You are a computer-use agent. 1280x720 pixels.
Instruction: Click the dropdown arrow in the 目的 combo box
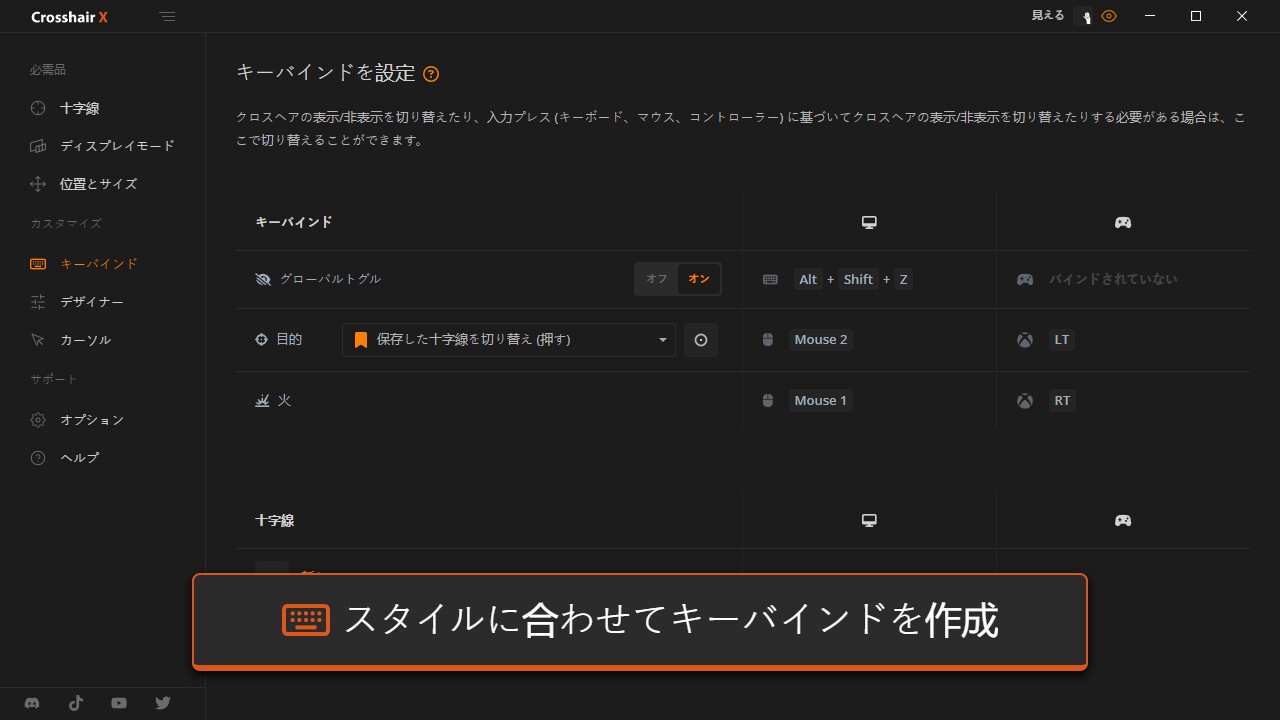pyautogui.click(x=662, y=340)
